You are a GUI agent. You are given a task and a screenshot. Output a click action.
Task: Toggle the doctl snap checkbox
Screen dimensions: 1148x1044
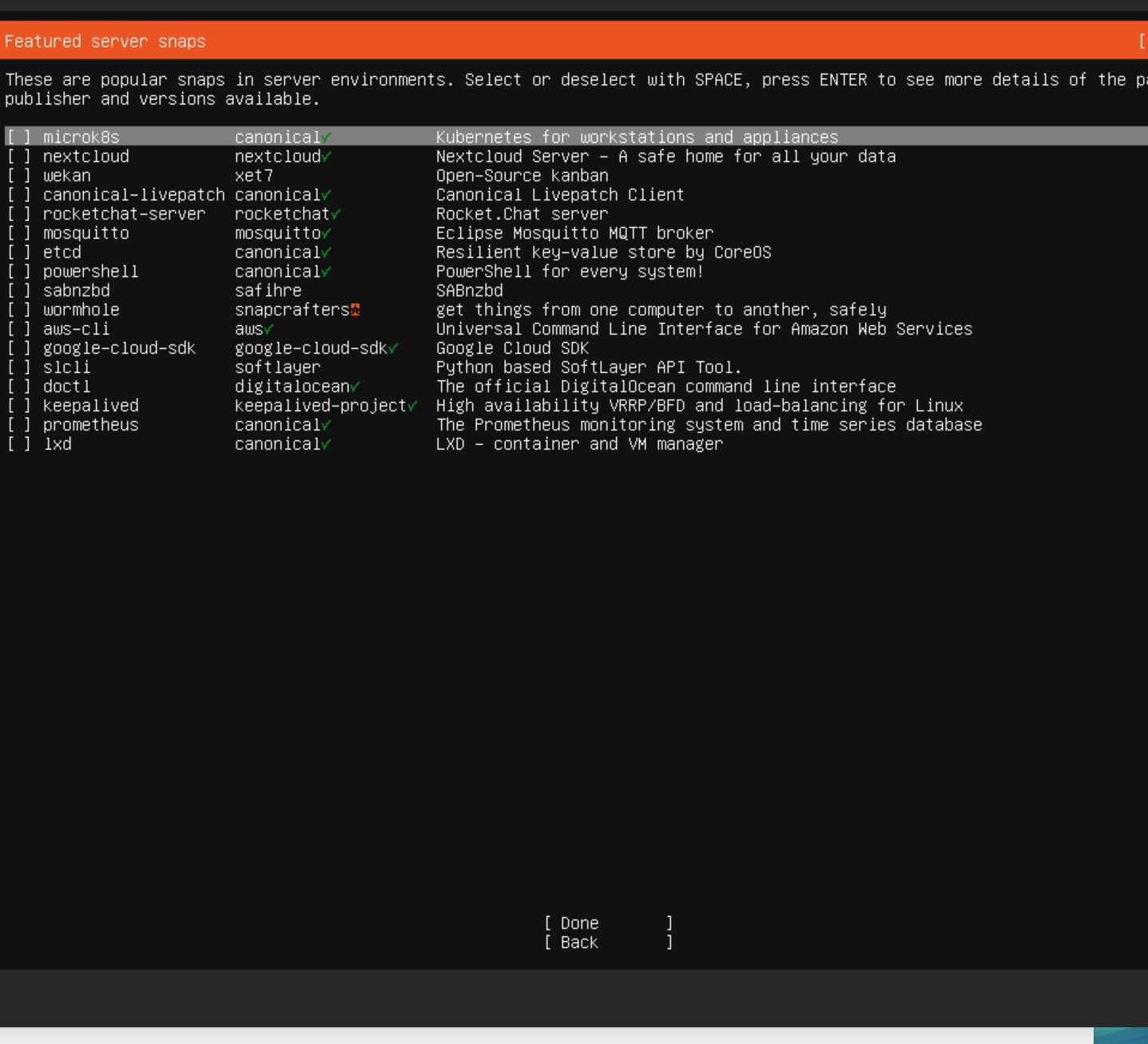[18, 387]
